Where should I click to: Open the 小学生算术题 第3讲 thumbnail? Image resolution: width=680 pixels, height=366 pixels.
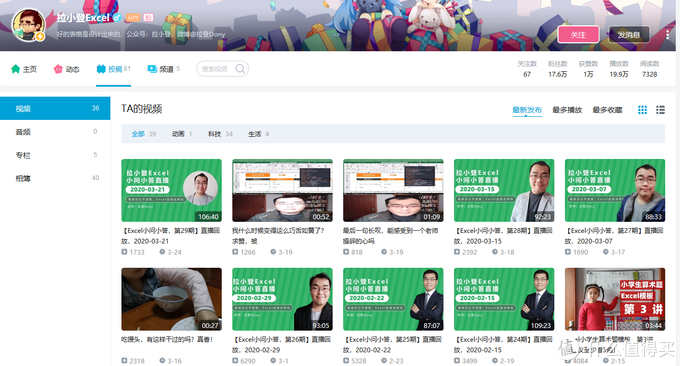click(x=615, y=299)
